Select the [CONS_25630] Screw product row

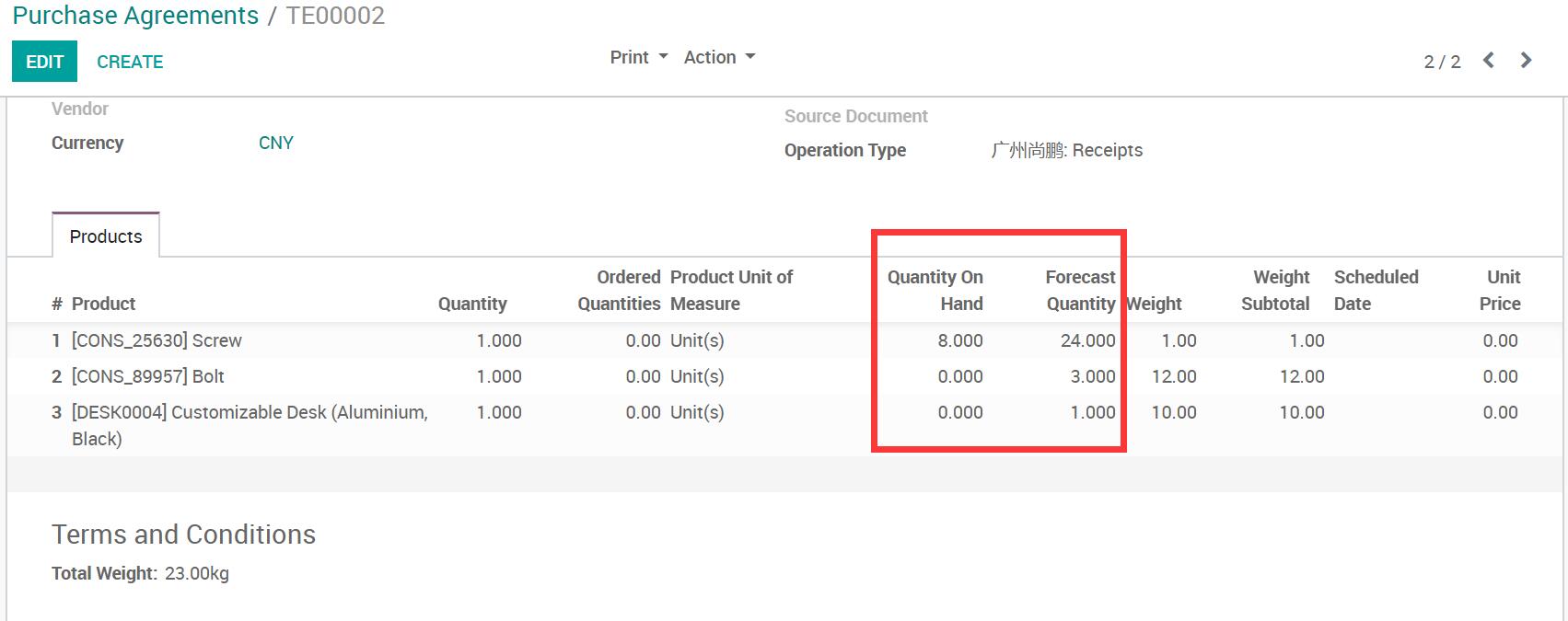[x=786, y=340]
